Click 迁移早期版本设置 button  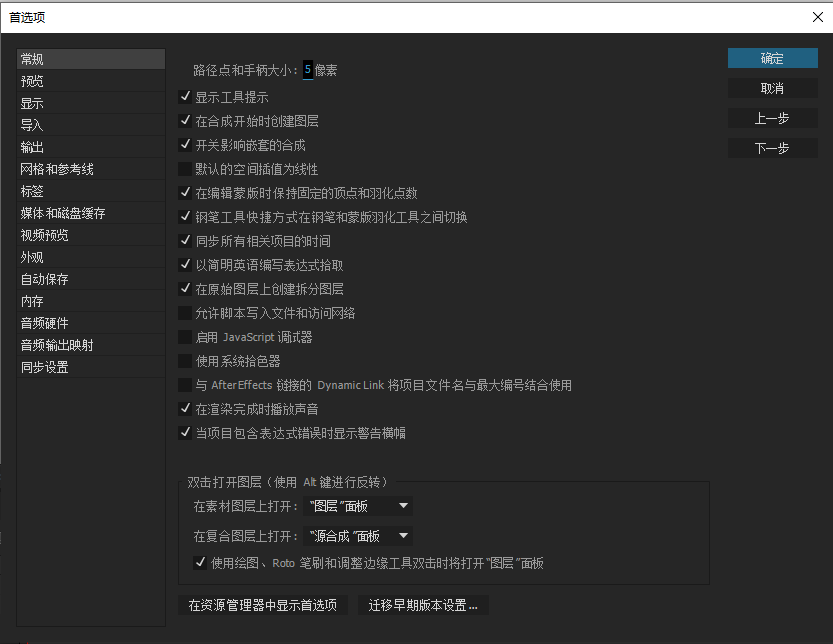(423, 605)
